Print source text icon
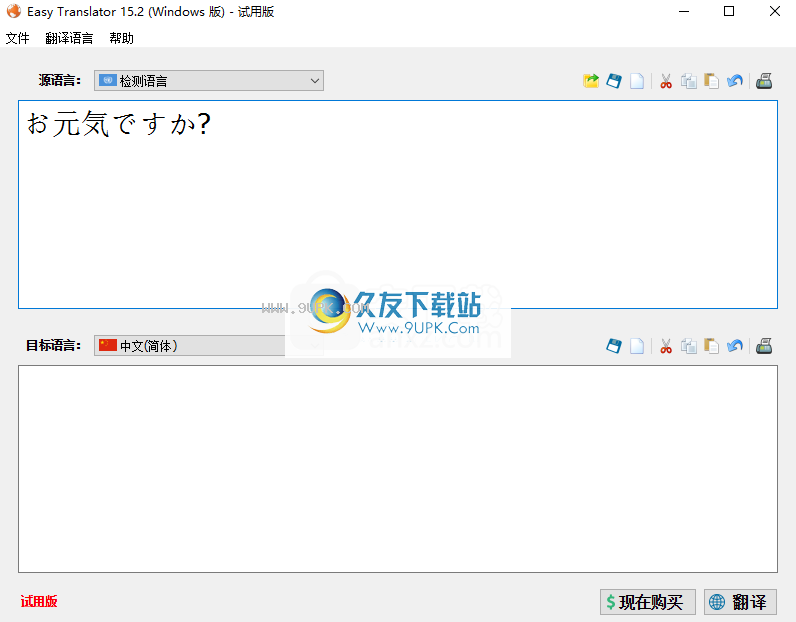This screenshot has width=796, height=622. pos(764,81)
